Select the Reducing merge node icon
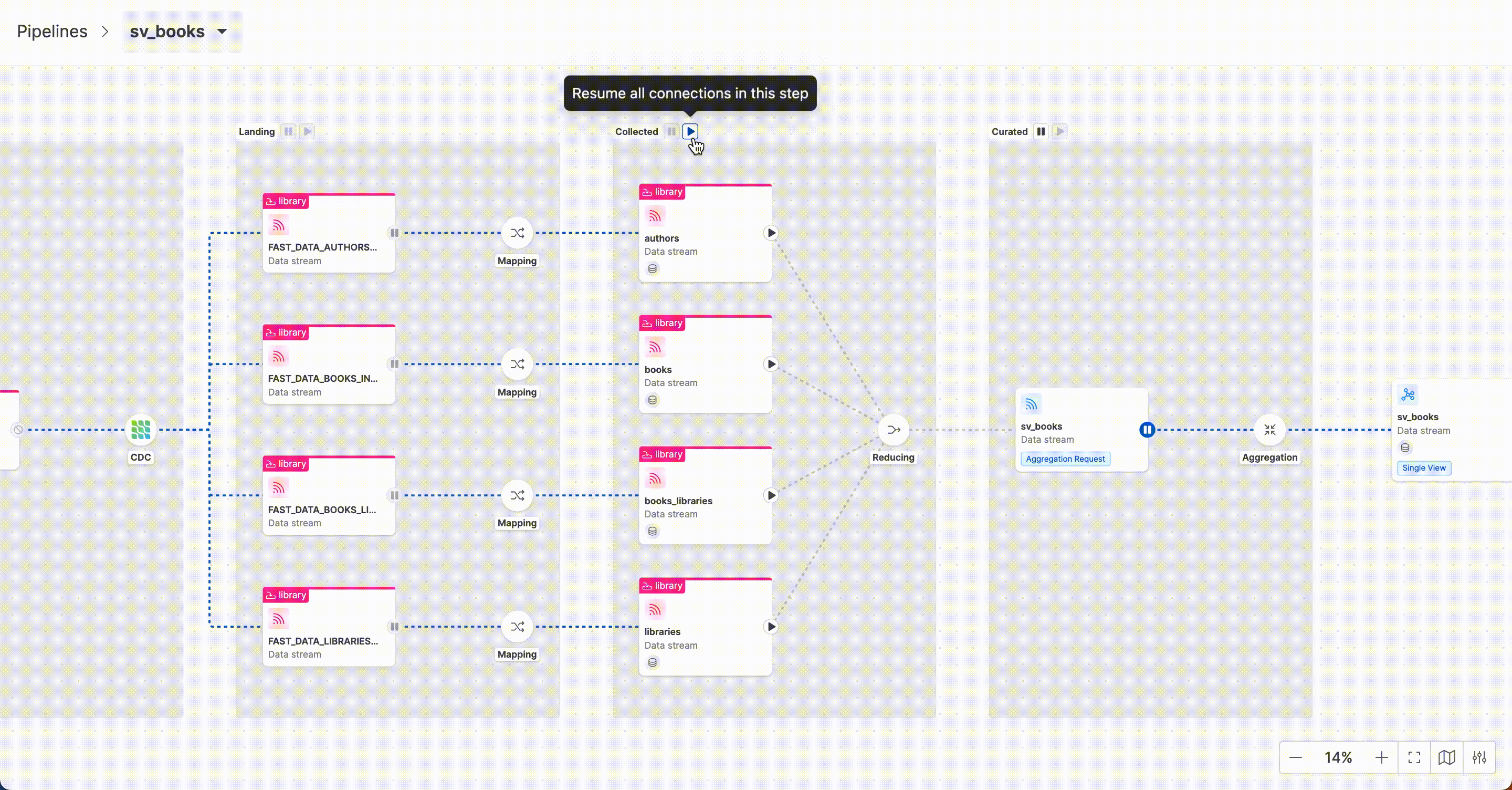1512x790 pixels. click(x=892, y=429)
